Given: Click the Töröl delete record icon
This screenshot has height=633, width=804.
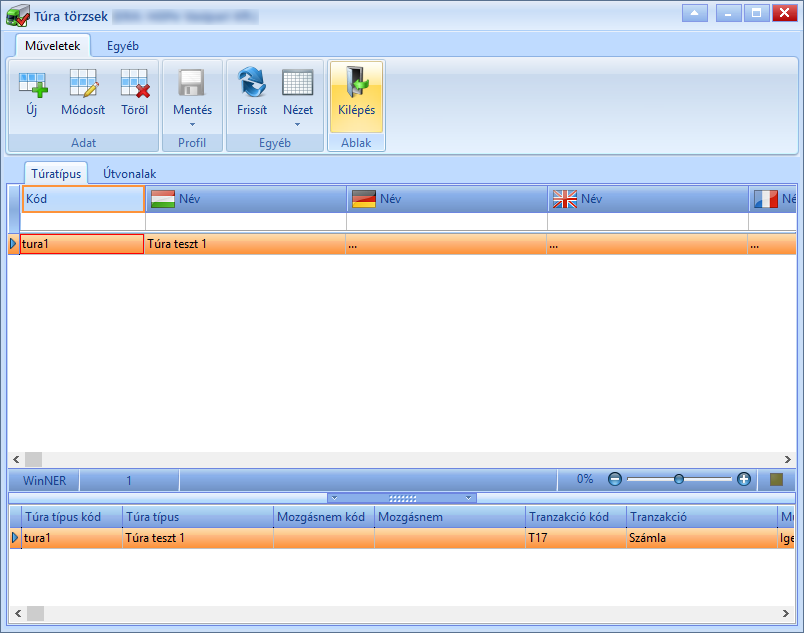Looking at the screenshot, I should 135,84.
